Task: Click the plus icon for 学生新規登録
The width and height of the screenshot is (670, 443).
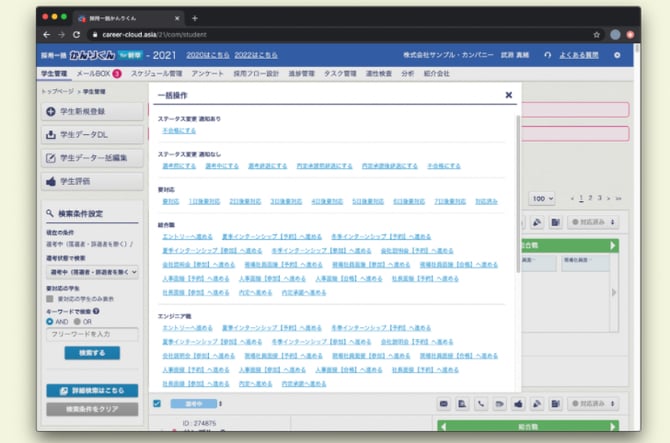Action: (52, 112)
